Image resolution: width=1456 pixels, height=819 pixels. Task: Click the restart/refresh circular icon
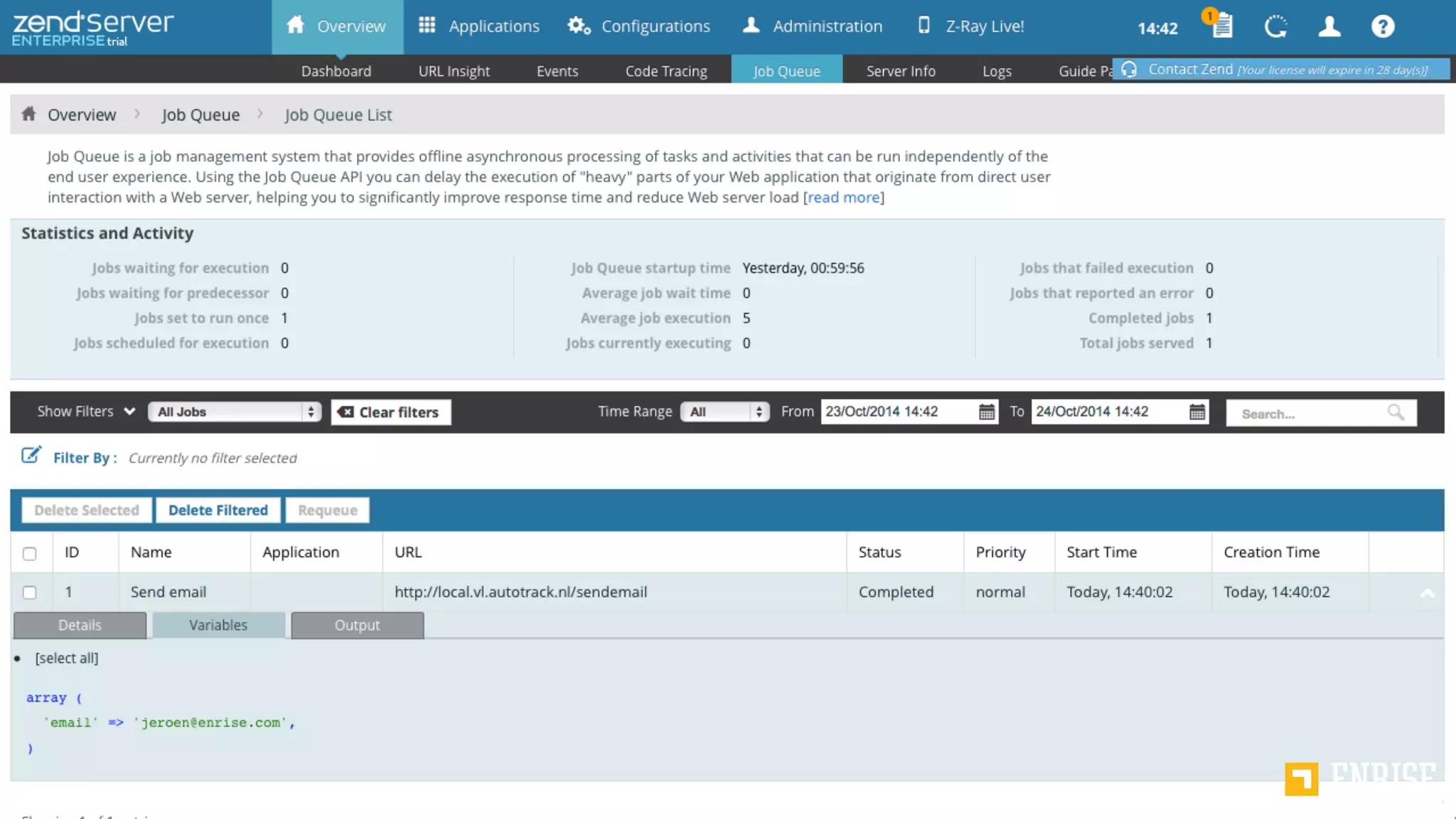tap(1275, 27)
